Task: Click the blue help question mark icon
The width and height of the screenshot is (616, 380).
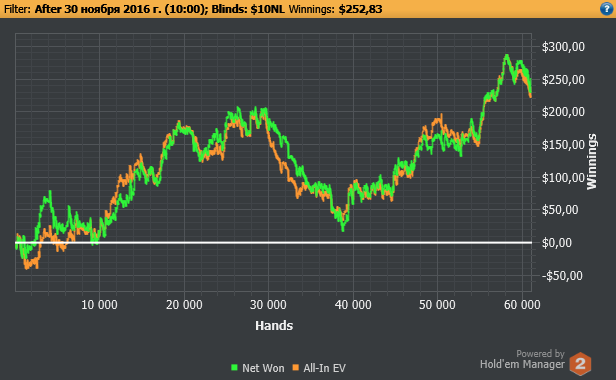Action: point(607,9)
